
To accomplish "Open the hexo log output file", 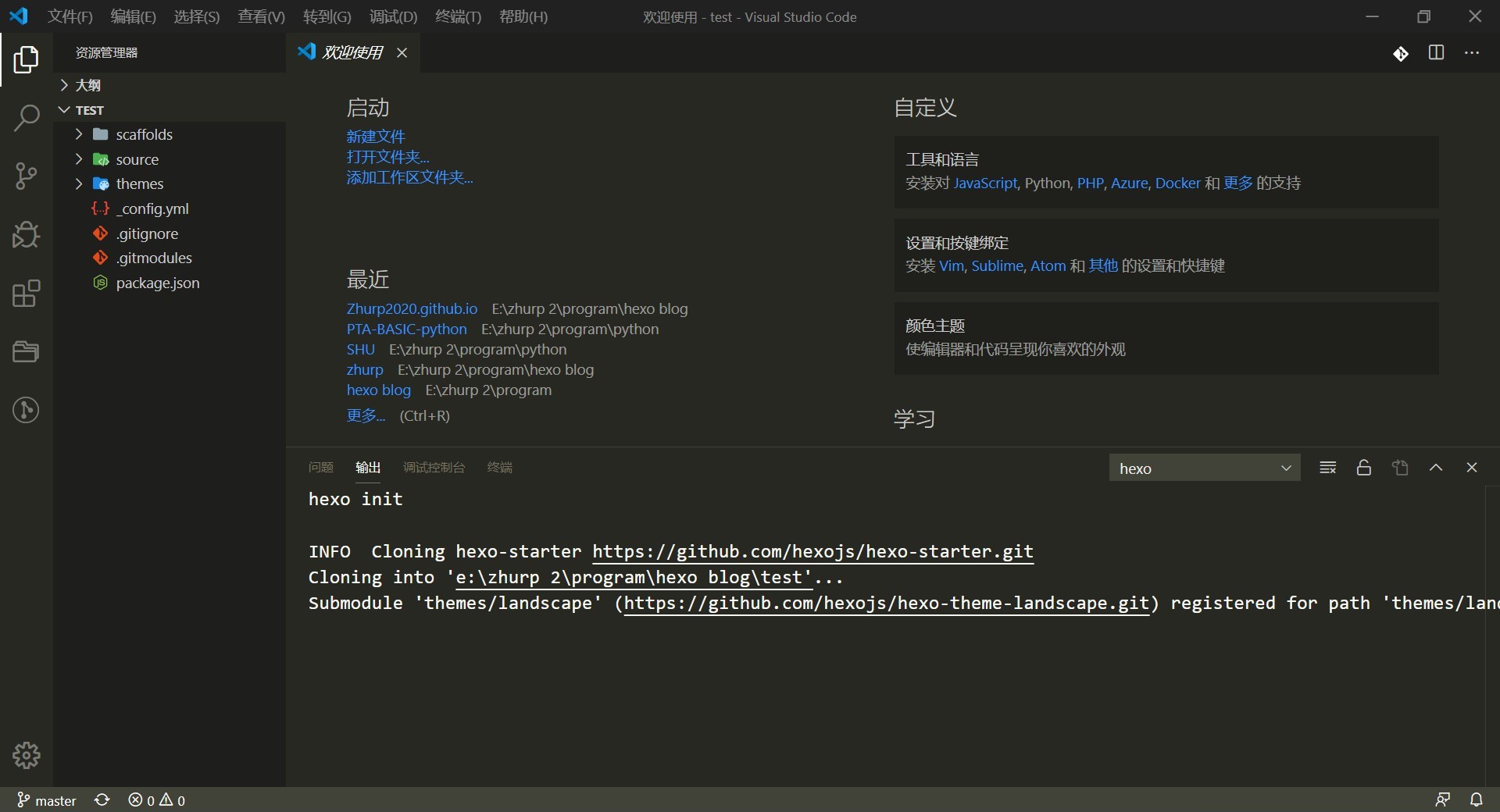I will [1400, 468].
